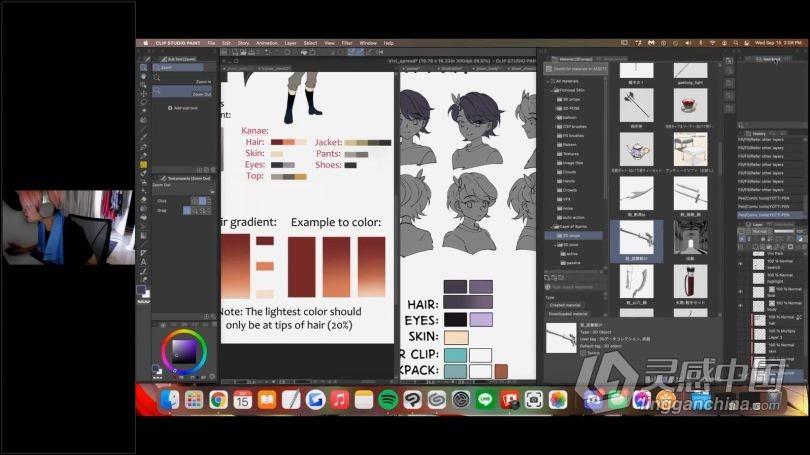Collapse the 3D pose subfolder arrow

(x=556, y=245)
